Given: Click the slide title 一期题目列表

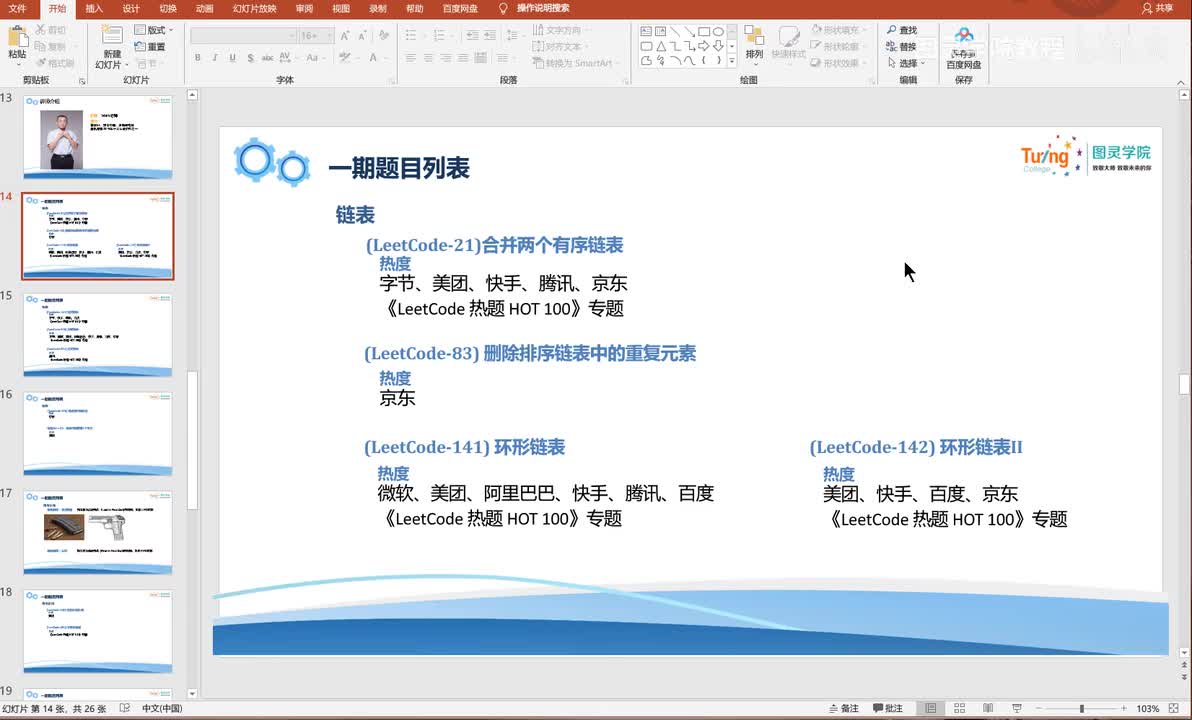Looking at the screenshot, I should click(399, 168).
